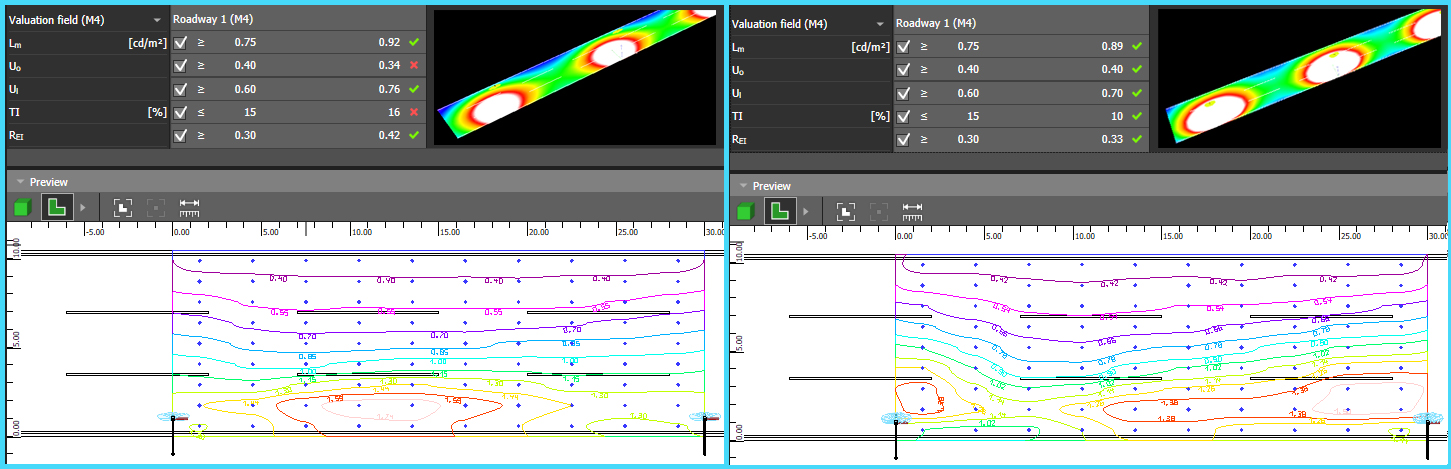Toggle the TI checkbox with result 16
The width and height of the screenshot is (1451, 469).
(x=181, y=112)
